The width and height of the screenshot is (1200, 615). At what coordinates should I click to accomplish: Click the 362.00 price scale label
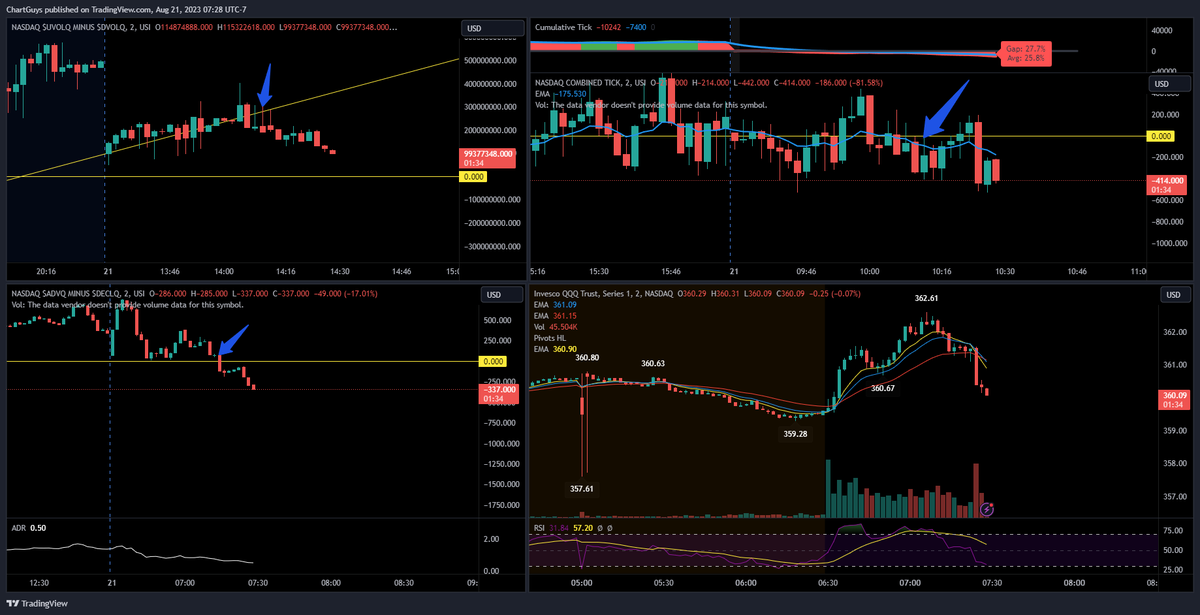(1176, 331)
